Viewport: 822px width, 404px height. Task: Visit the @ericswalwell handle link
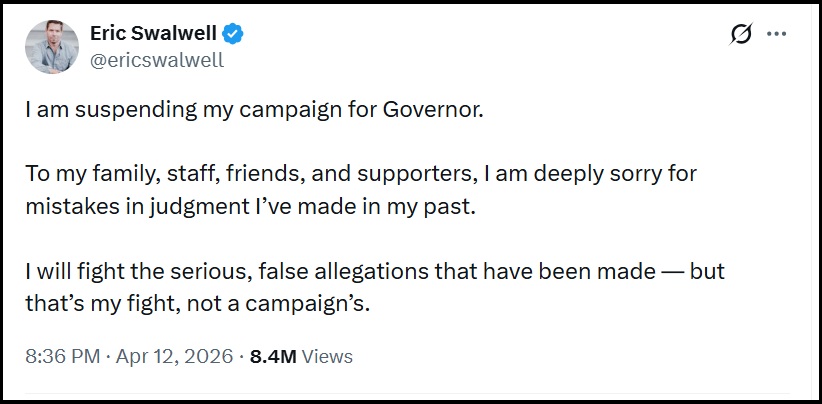156,60
